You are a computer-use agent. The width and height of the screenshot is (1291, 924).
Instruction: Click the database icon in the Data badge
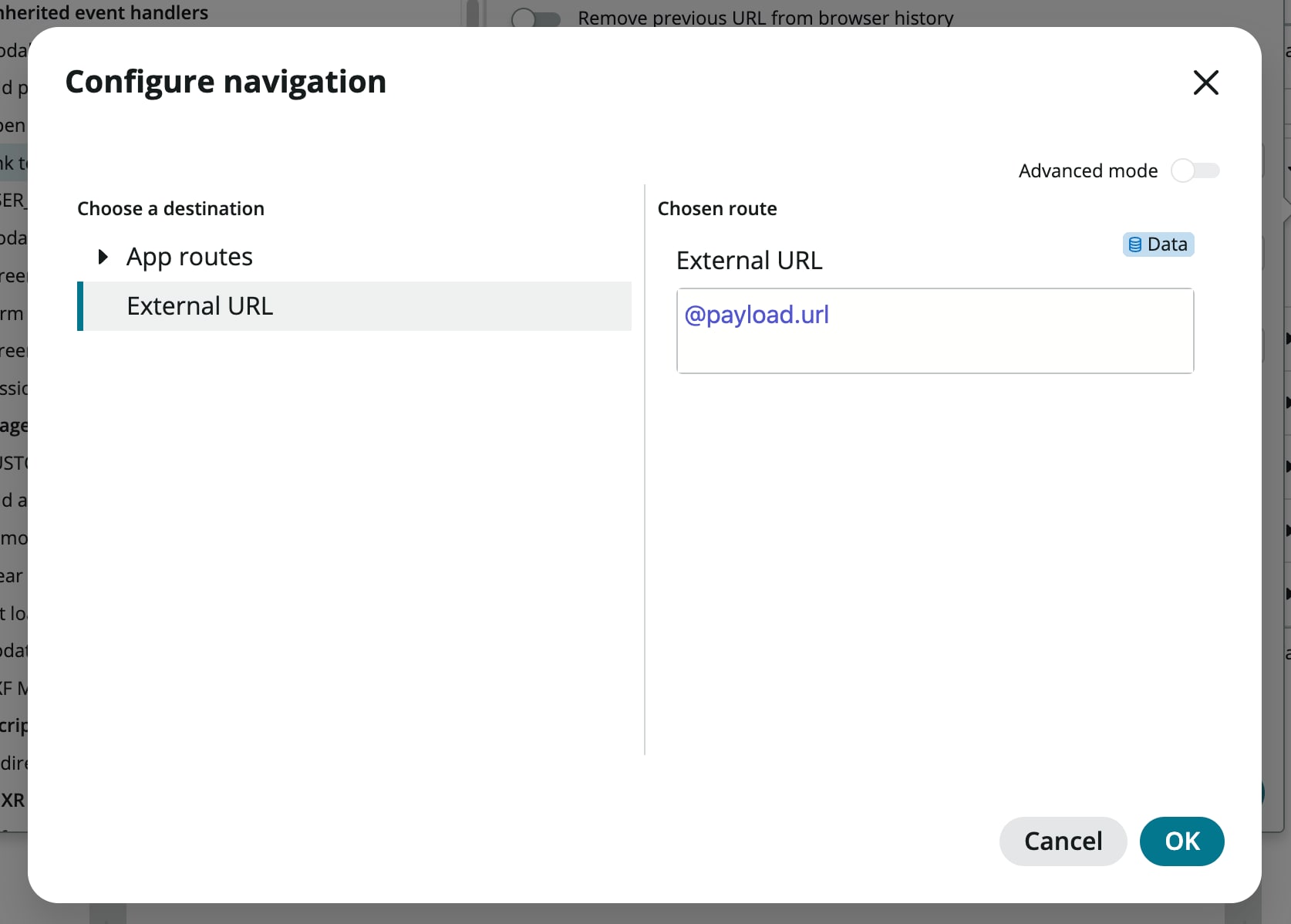coord(1134,244)
